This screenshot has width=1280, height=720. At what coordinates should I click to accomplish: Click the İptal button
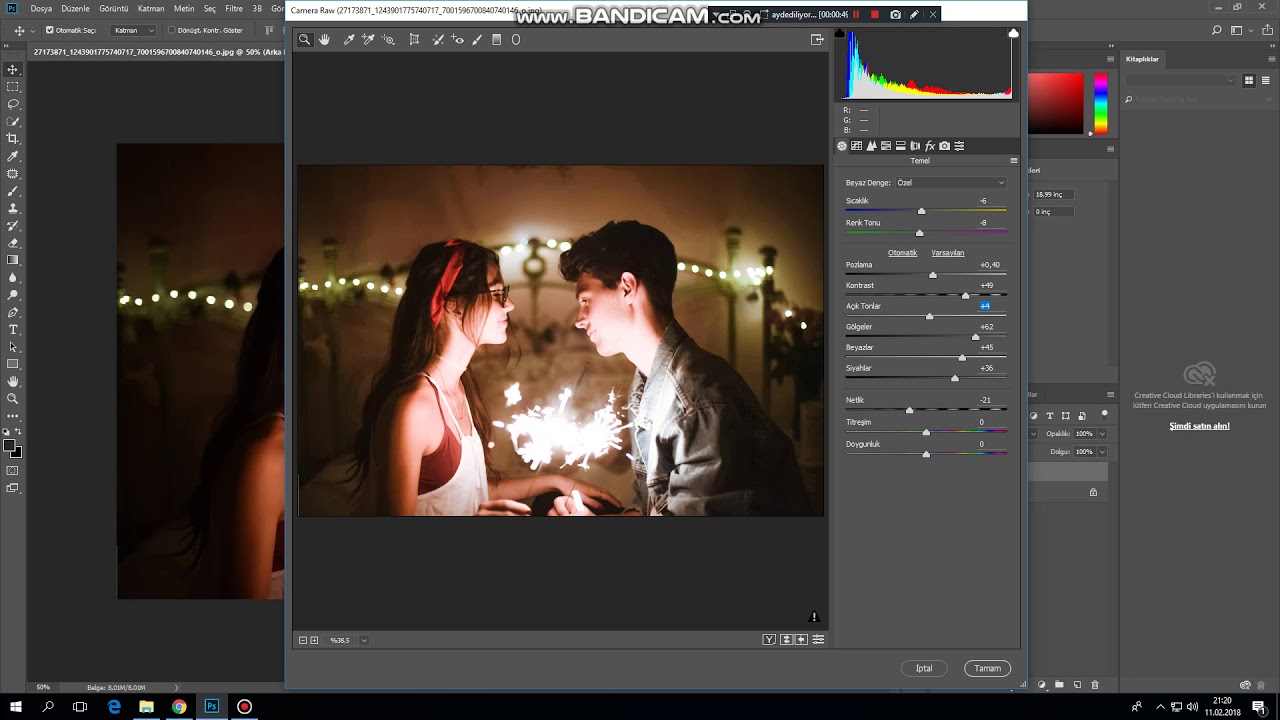coord(924,668)
